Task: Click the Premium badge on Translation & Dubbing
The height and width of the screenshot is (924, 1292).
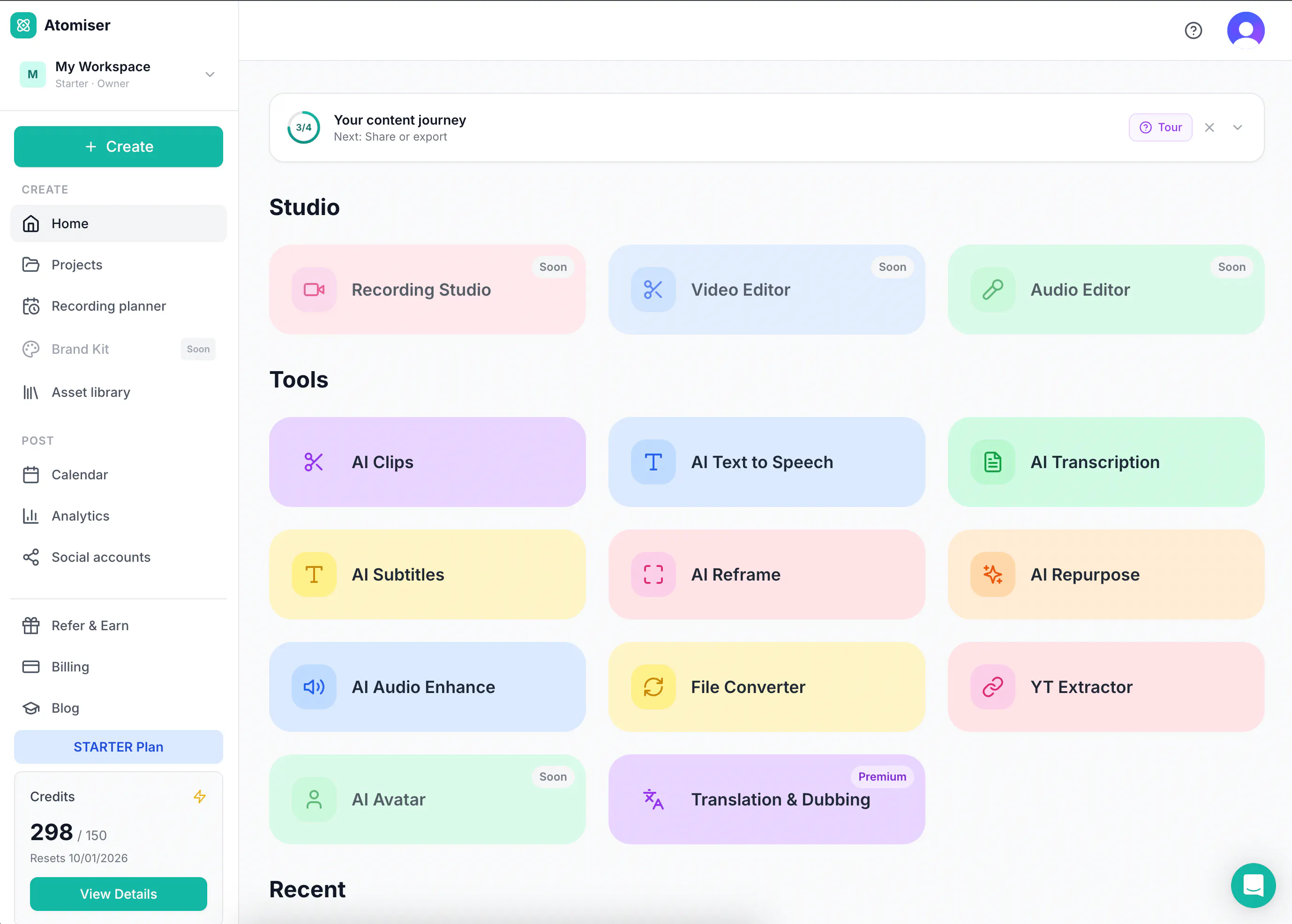Action: pos(882,777)
